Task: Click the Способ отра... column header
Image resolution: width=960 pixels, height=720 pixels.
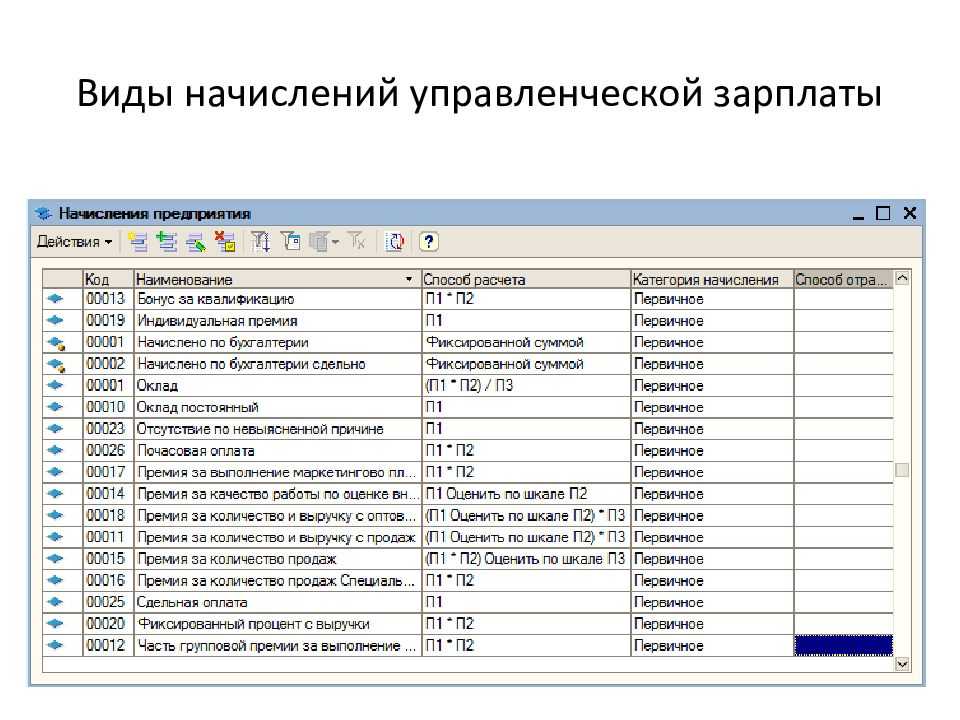Action: pyautogui.click(x=843, y=279)
